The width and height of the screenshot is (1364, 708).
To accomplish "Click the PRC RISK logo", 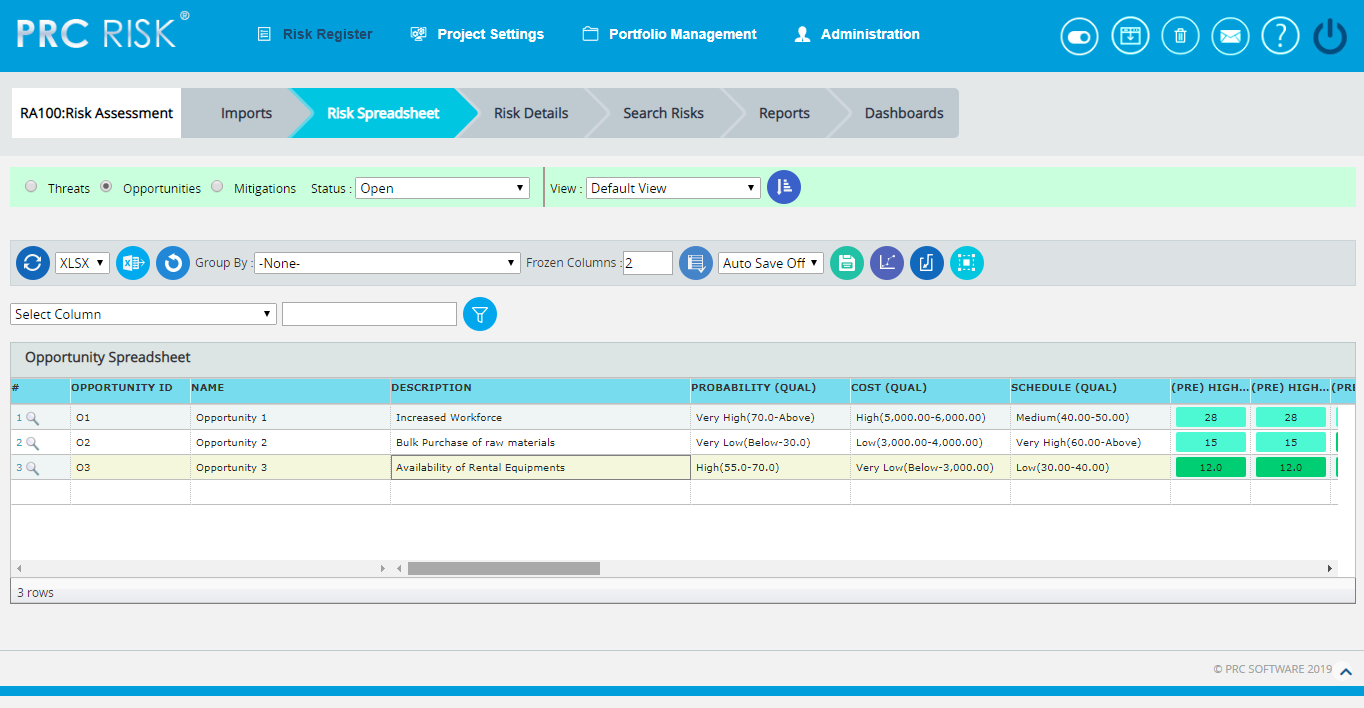I will pyautogui.click(x=102, y=31).
